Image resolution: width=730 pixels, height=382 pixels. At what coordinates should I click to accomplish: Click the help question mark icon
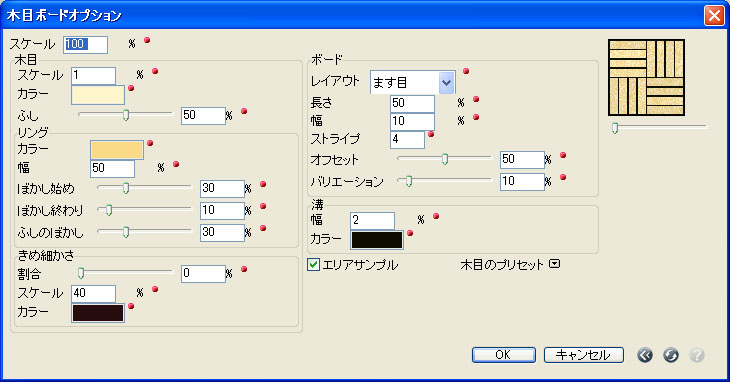click(697, 355)
